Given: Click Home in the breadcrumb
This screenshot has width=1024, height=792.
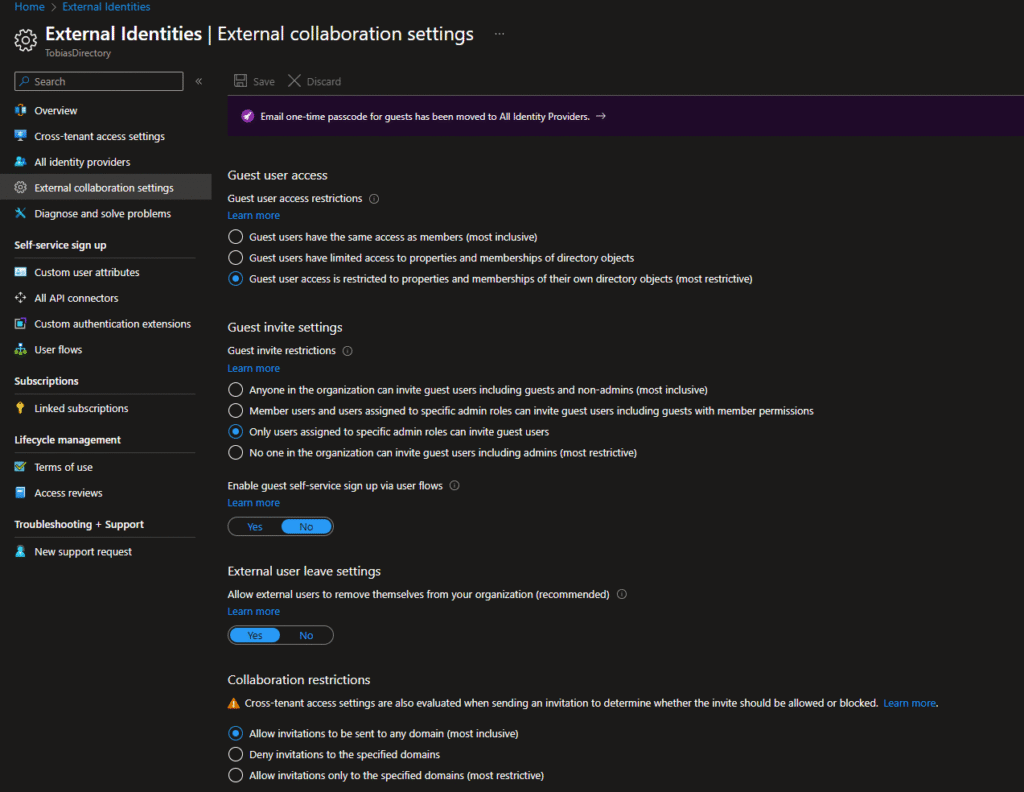Looking at the screenshot, I should tap(29, 7).
